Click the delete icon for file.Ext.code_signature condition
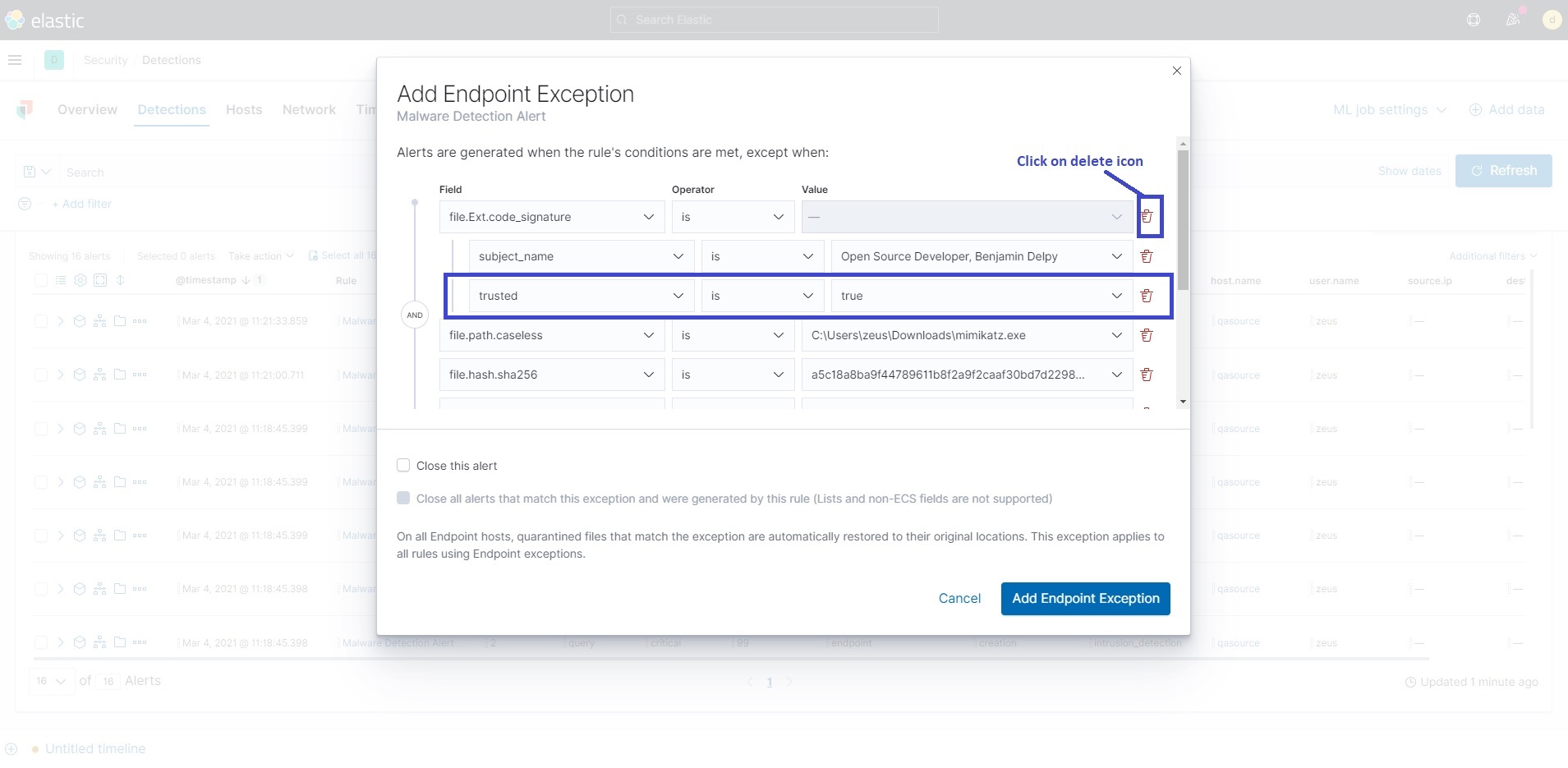The width and height of the screenshot is (1568, 768). coord(1147,216)
